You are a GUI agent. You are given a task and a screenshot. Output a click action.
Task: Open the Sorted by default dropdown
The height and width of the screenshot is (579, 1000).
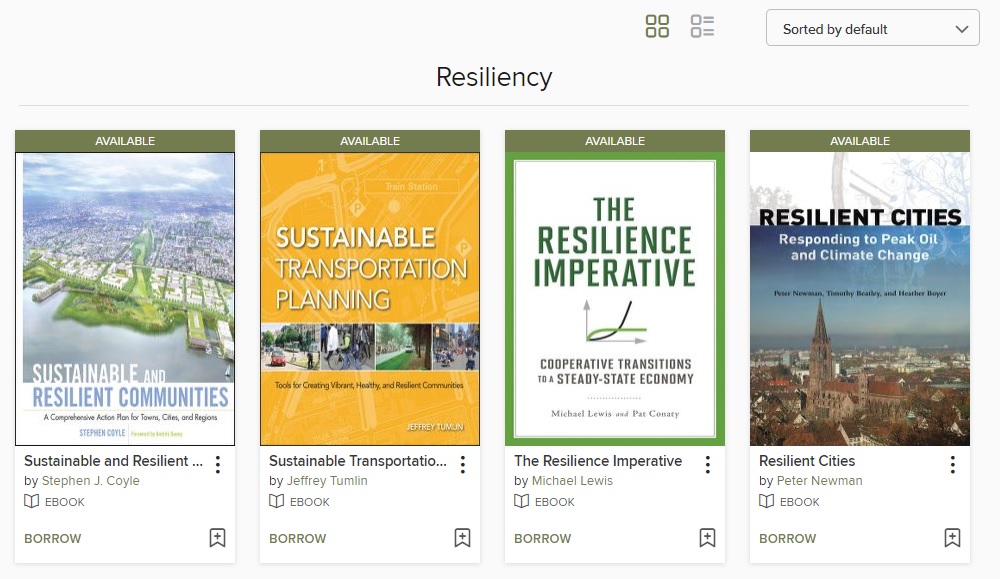click(x=872, y=27)
